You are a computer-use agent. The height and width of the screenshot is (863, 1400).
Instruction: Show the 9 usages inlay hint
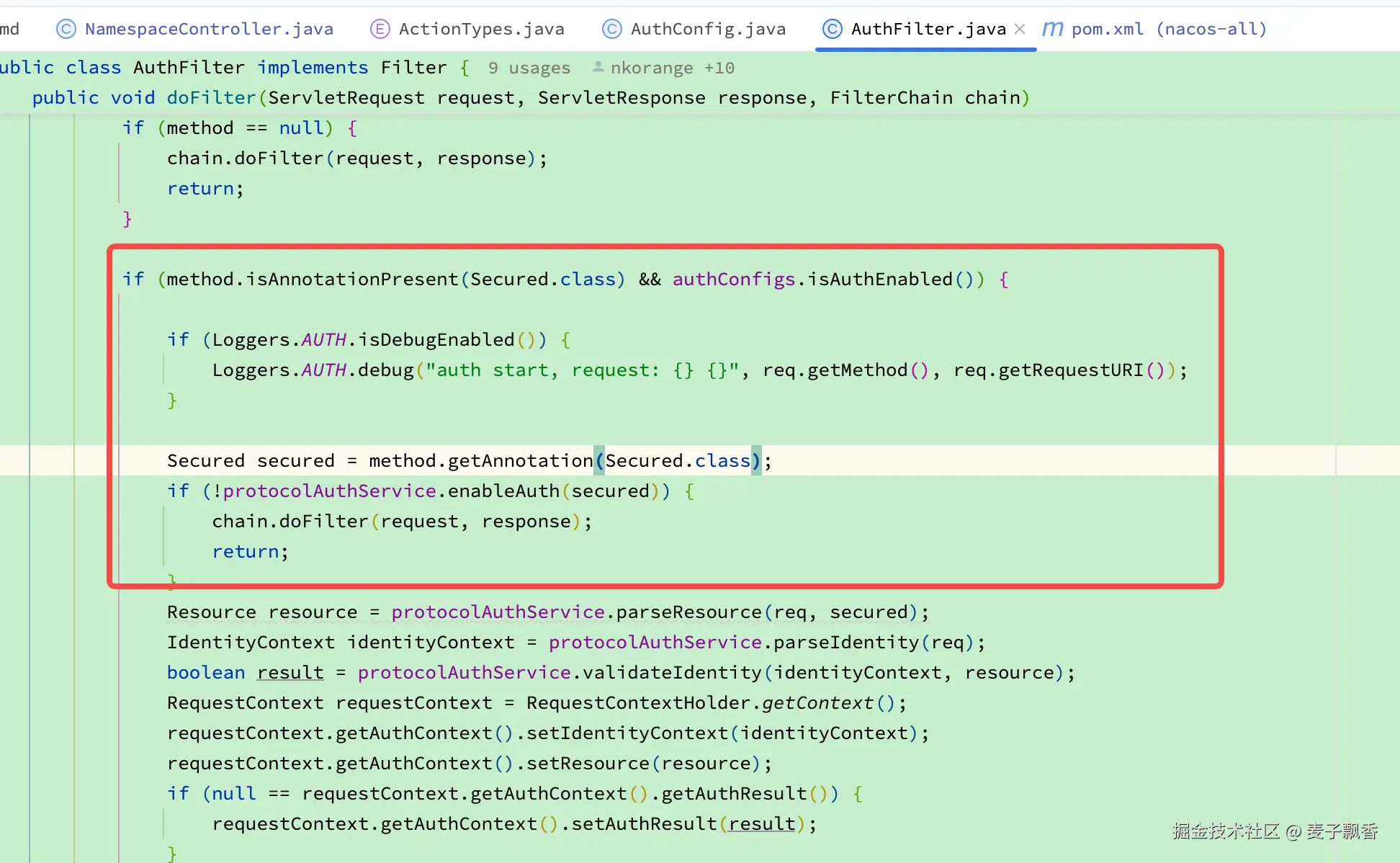[529, 68]
